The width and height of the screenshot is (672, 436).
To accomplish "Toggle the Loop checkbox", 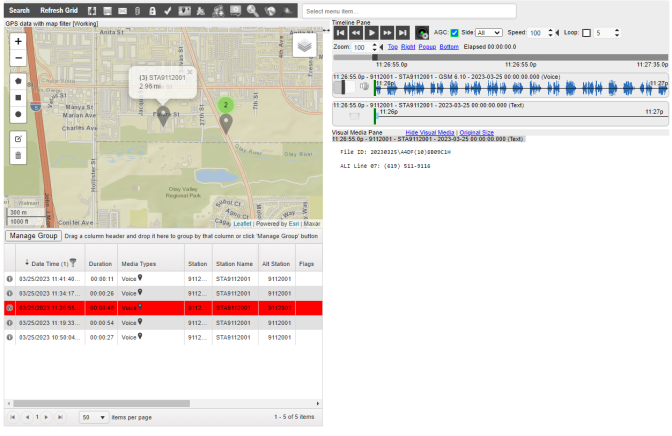I will pos(587,33).
